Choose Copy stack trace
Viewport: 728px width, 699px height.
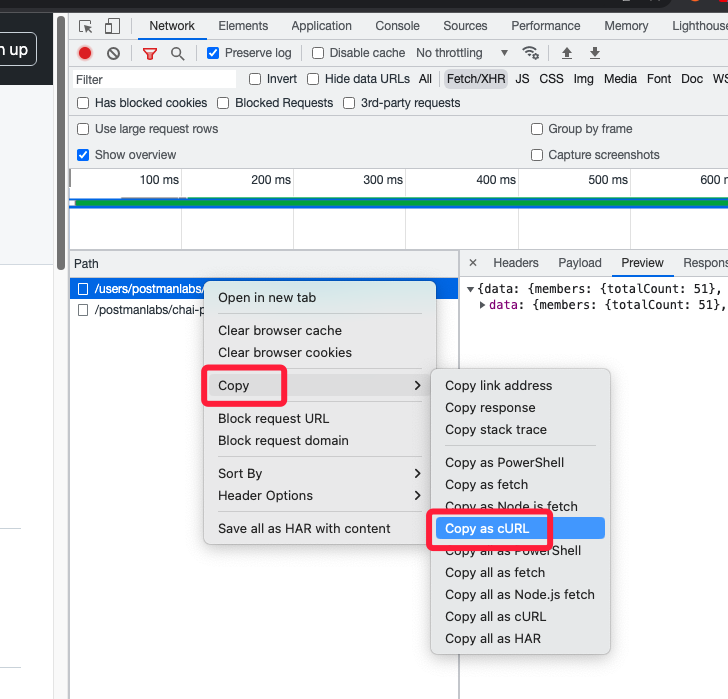click(520, 429)
